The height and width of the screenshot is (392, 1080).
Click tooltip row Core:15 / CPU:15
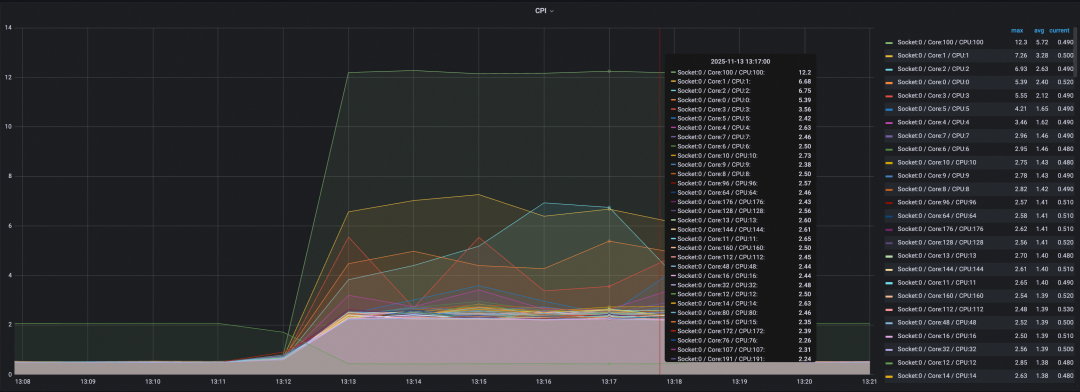[x=740, y=322]
